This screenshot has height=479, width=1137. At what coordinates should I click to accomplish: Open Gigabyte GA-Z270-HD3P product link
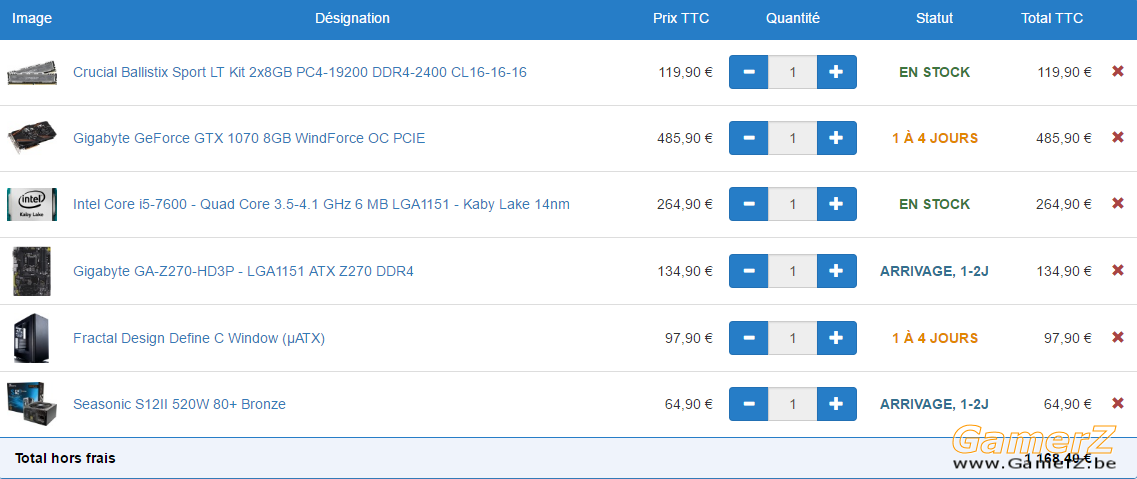[243, 271]
